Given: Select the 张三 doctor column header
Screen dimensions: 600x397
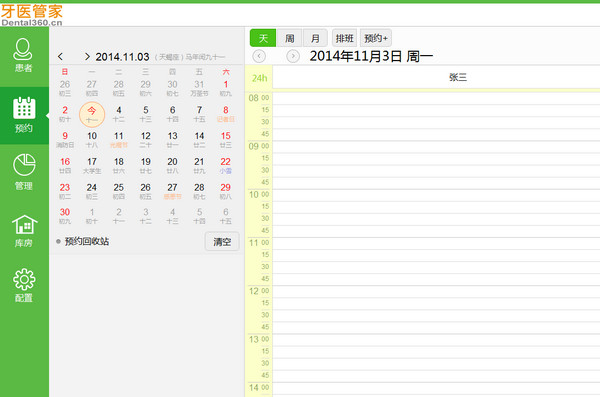Looking at the screenshot, I should (458, 77).
